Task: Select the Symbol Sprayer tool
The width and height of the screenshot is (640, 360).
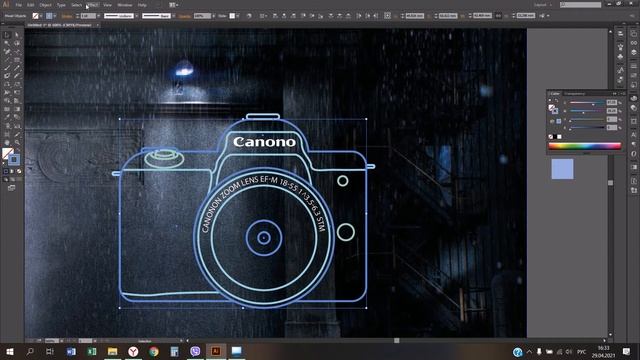Action: (7, 126)
